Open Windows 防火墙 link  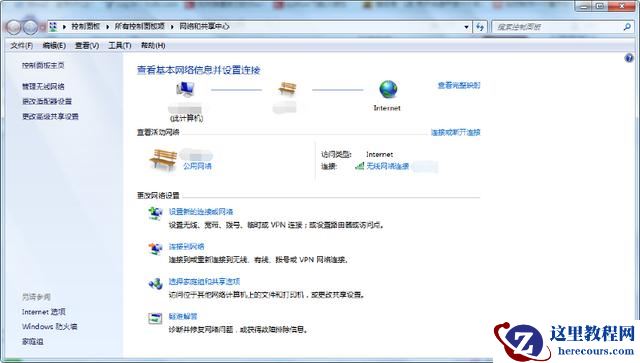49,327
